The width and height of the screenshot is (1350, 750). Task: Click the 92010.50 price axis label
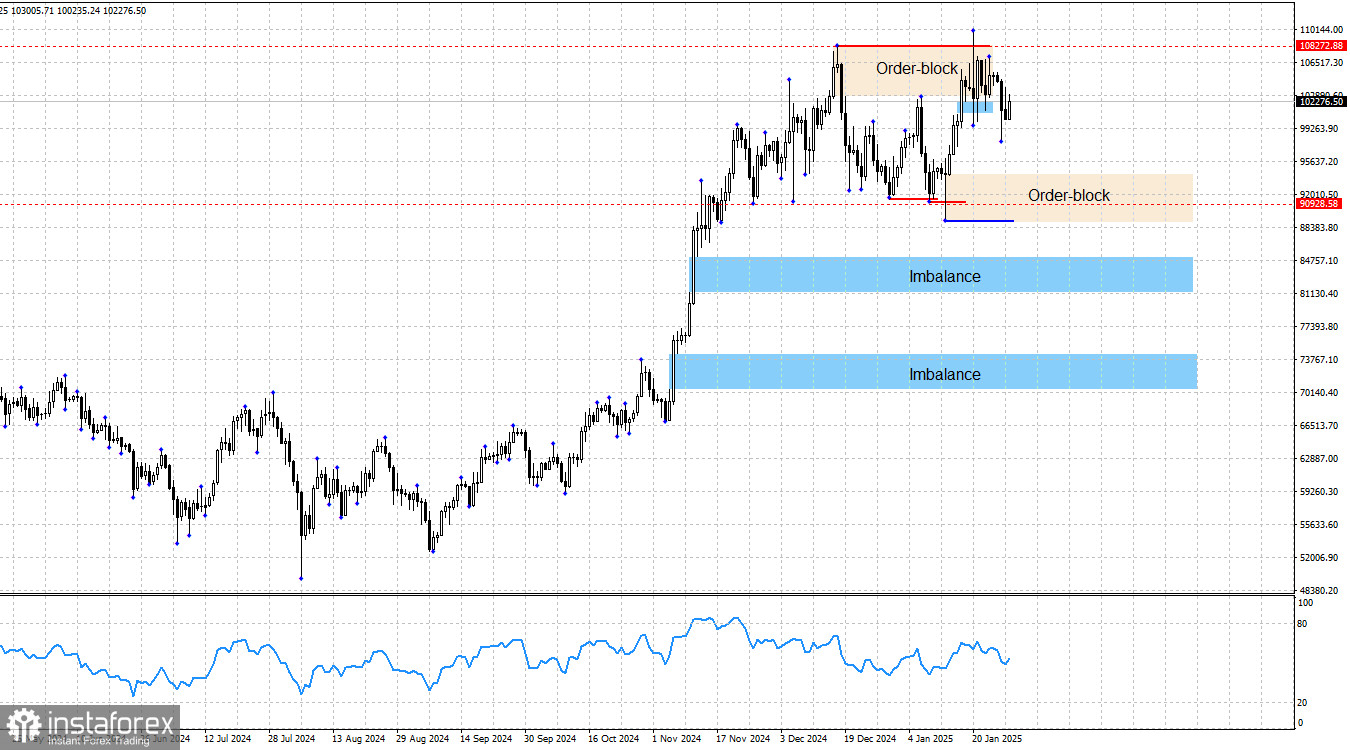pyautogui.click(x=1320, y=195)
